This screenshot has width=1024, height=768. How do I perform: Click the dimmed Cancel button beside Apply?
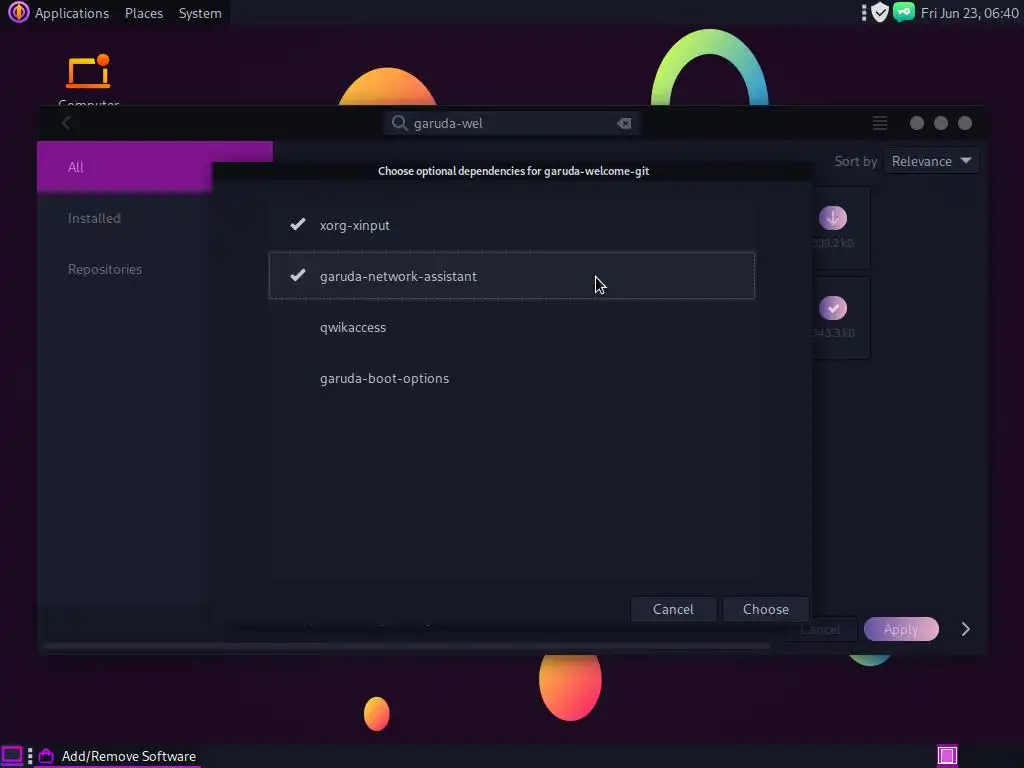click(820, 630)
